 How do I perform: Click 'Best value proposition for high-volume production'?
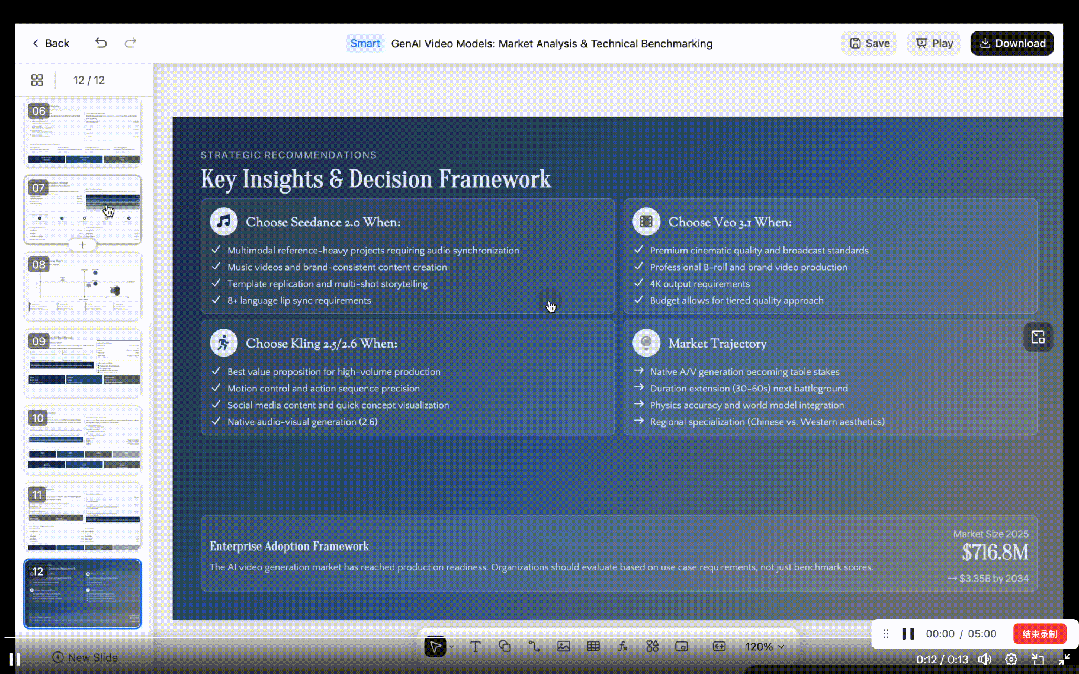point(334,372)
